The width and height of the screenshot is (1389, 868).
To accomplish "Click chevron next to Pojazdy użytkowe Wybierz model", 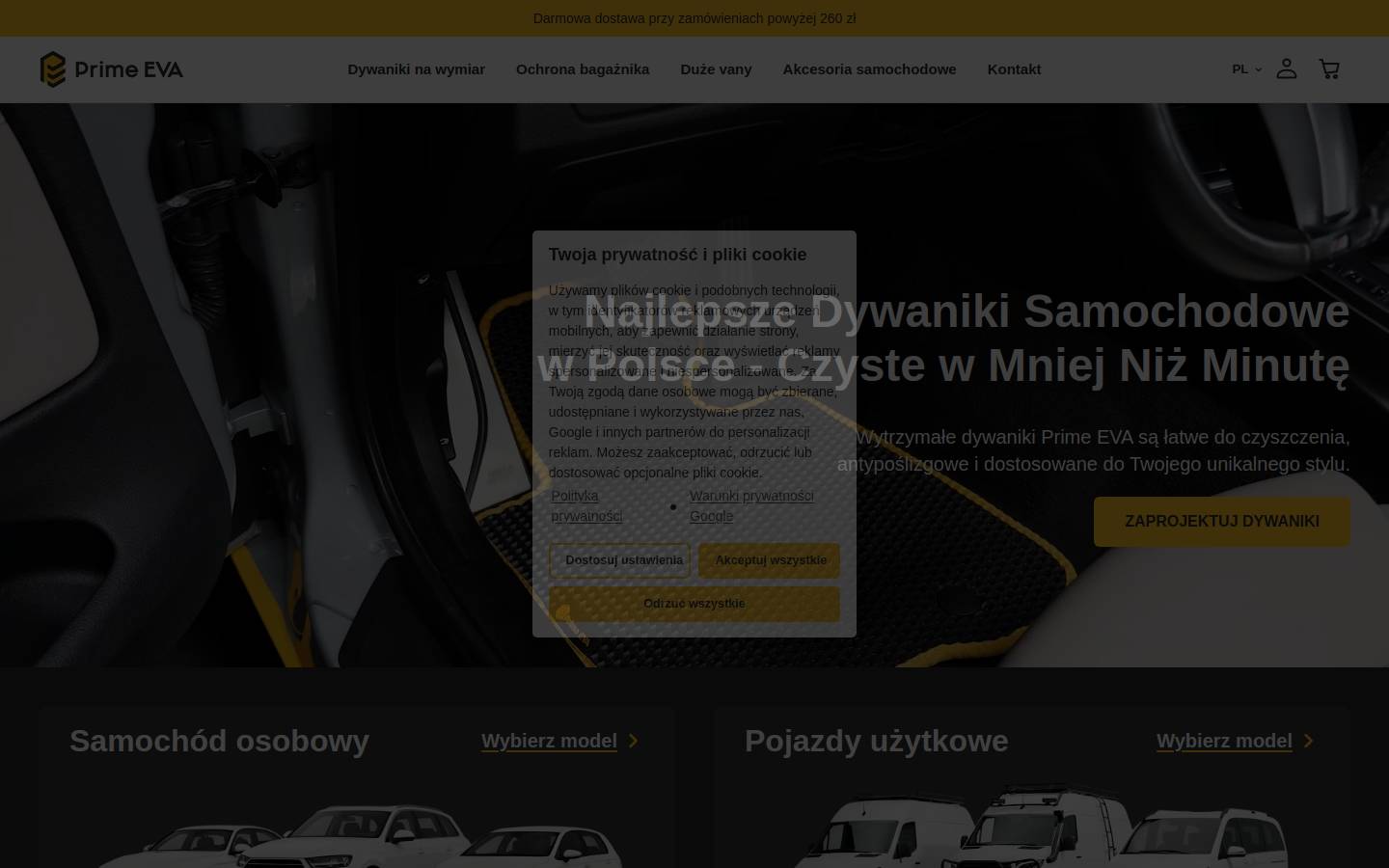I will (x=1309, y=741).
